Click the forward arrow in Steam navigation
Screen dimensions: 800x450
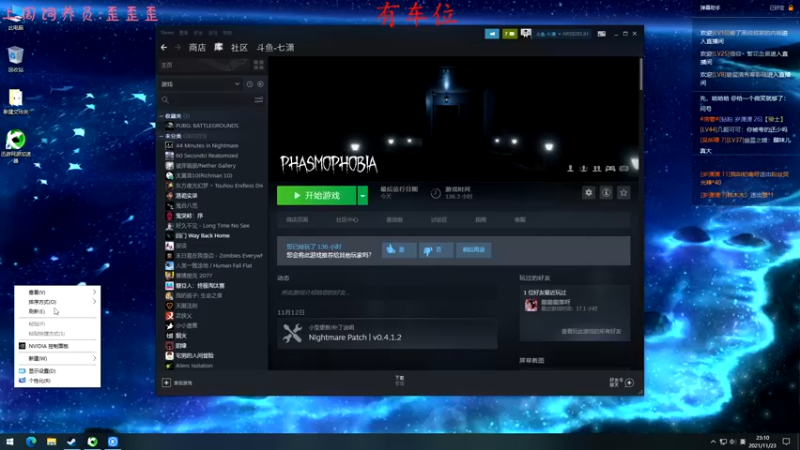178,47
